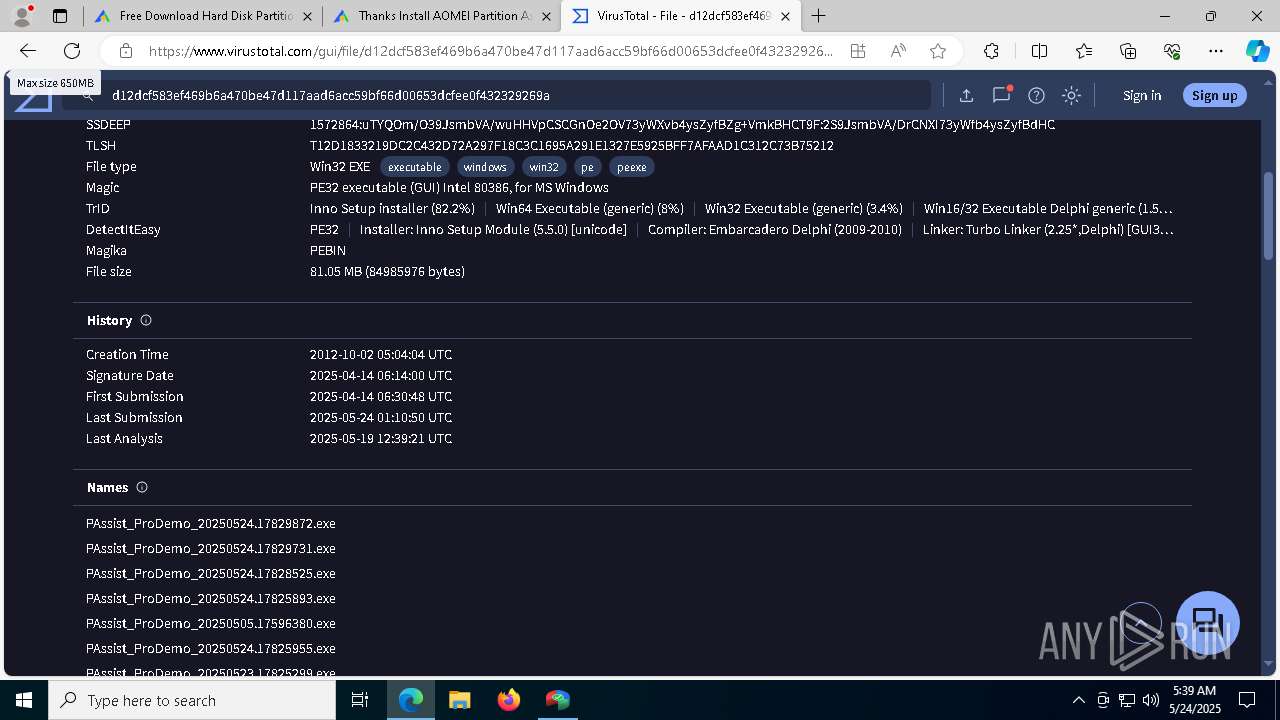Open Microsoft Edge from taskbar
Viewport: 1280px width, 720px height.
tap(411, 700)
